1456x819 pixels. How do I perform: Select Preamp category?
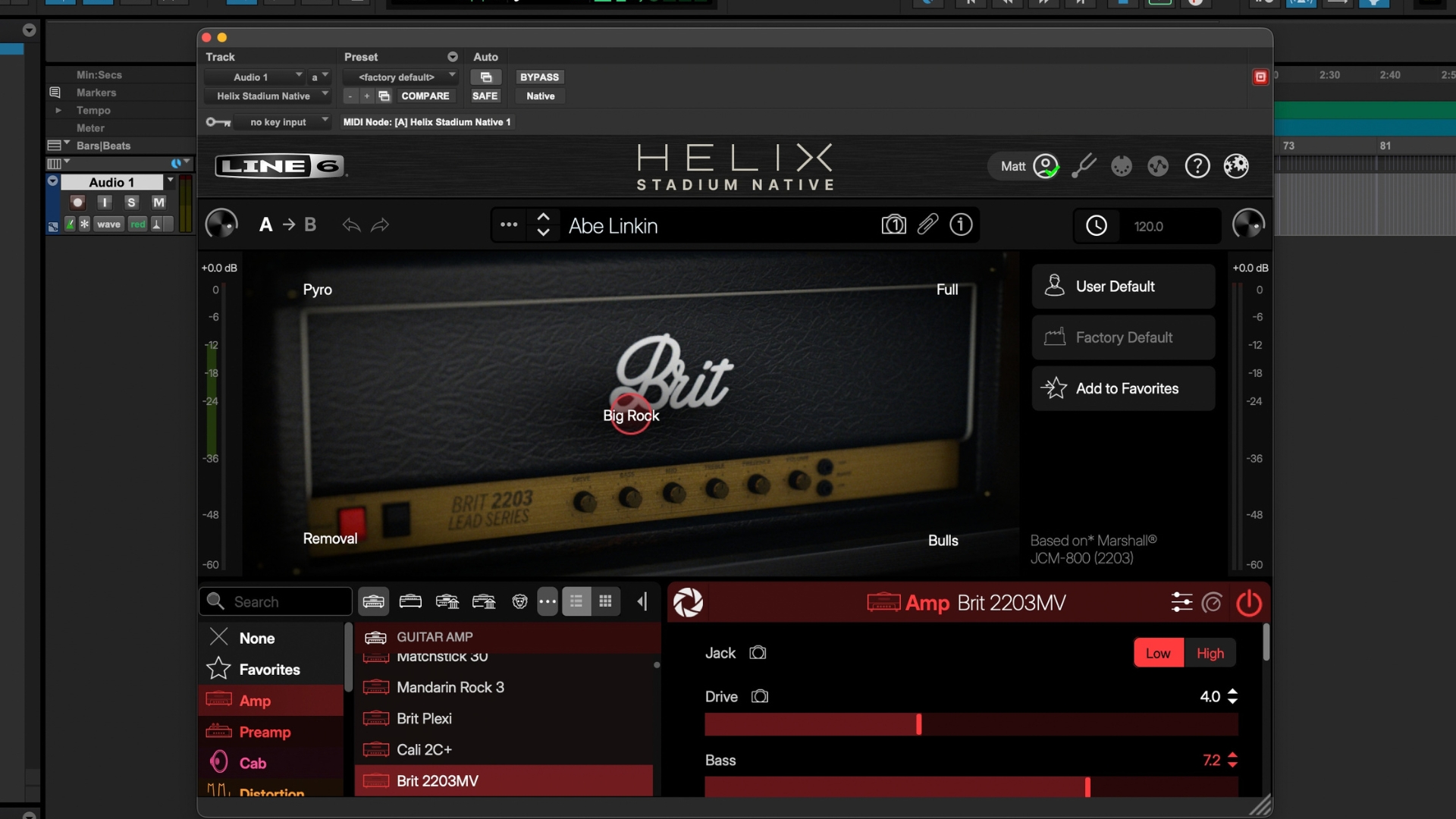click(x=271, y=732)
